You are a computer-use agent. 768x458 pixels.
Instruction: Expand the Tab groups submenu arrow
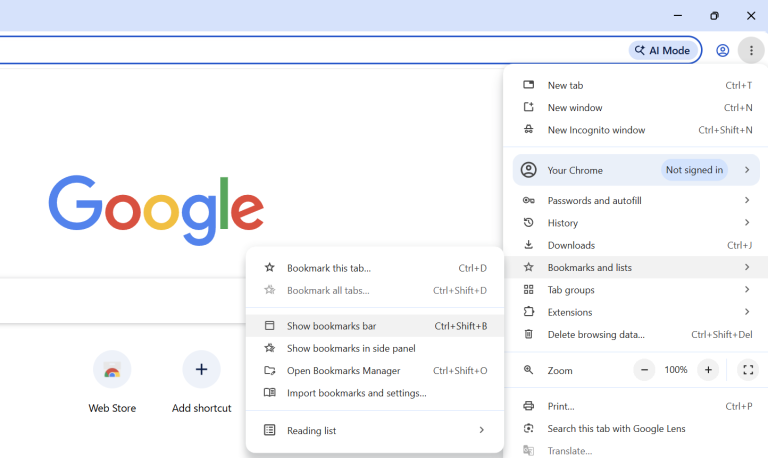point(747,289)
